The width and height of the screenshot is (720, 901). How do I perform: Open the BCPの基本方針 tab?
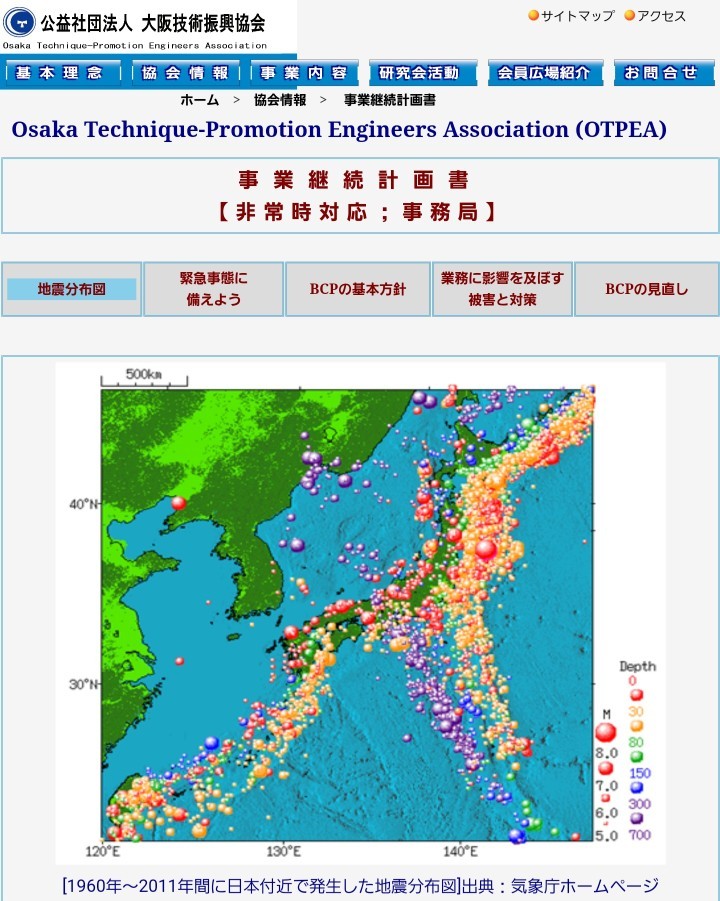tap(358, 289)
